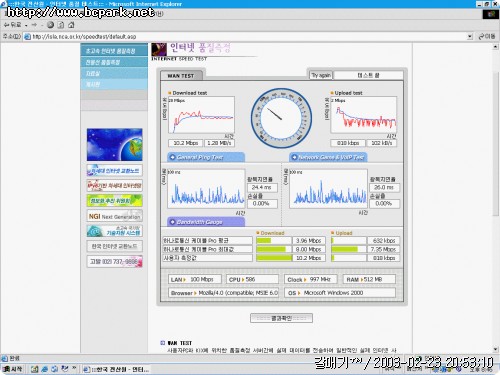Select the LAN 100 Mbps field
Image resolution: width=500 pixels, height=375 pixels.
click(x=195, y=279)
